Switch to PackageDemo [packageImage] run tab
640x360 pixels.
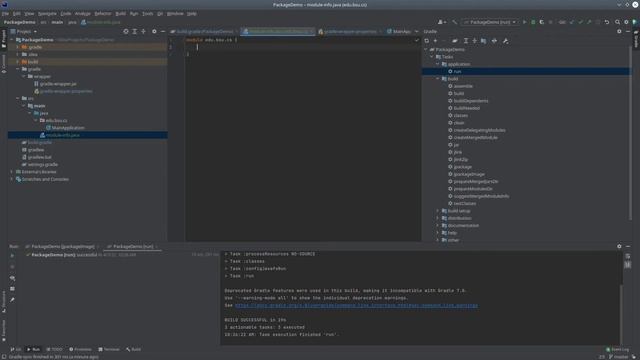(x=62, y=247)
